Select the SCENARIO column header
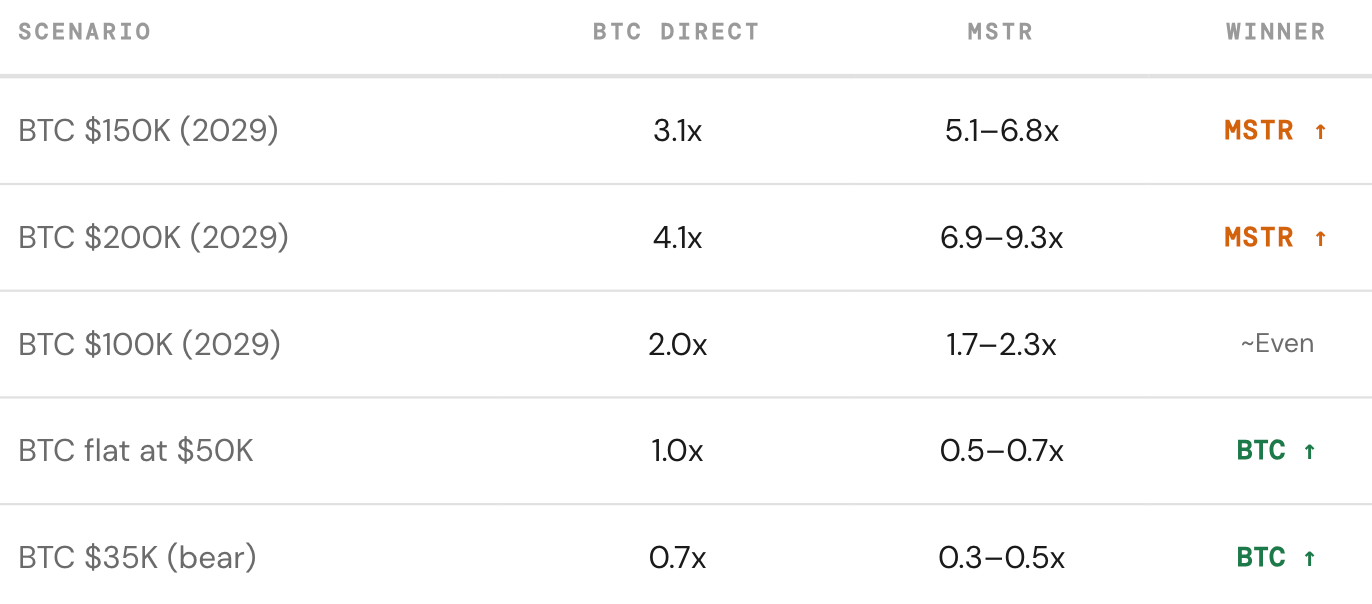 85,32
